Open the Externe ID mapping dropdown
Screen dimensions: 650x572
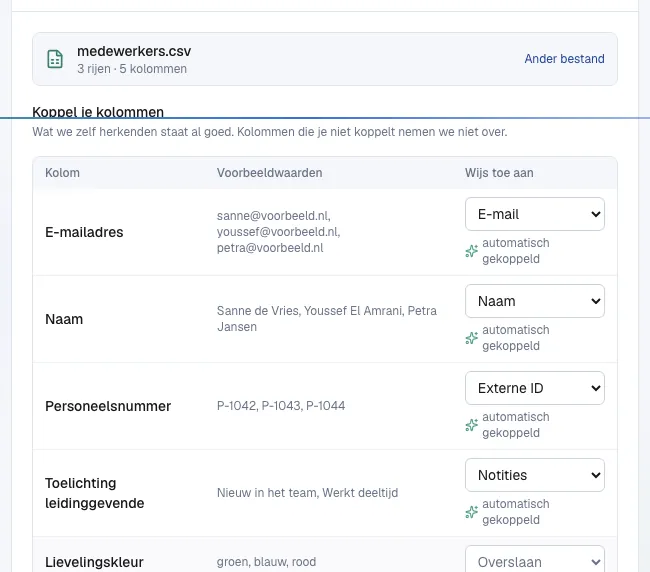[x=535, y=388]
